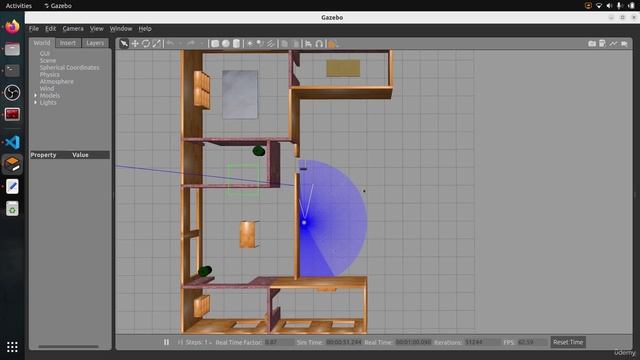640x360 pixels.
Task: Click Reset Time button
Action: 568,342
